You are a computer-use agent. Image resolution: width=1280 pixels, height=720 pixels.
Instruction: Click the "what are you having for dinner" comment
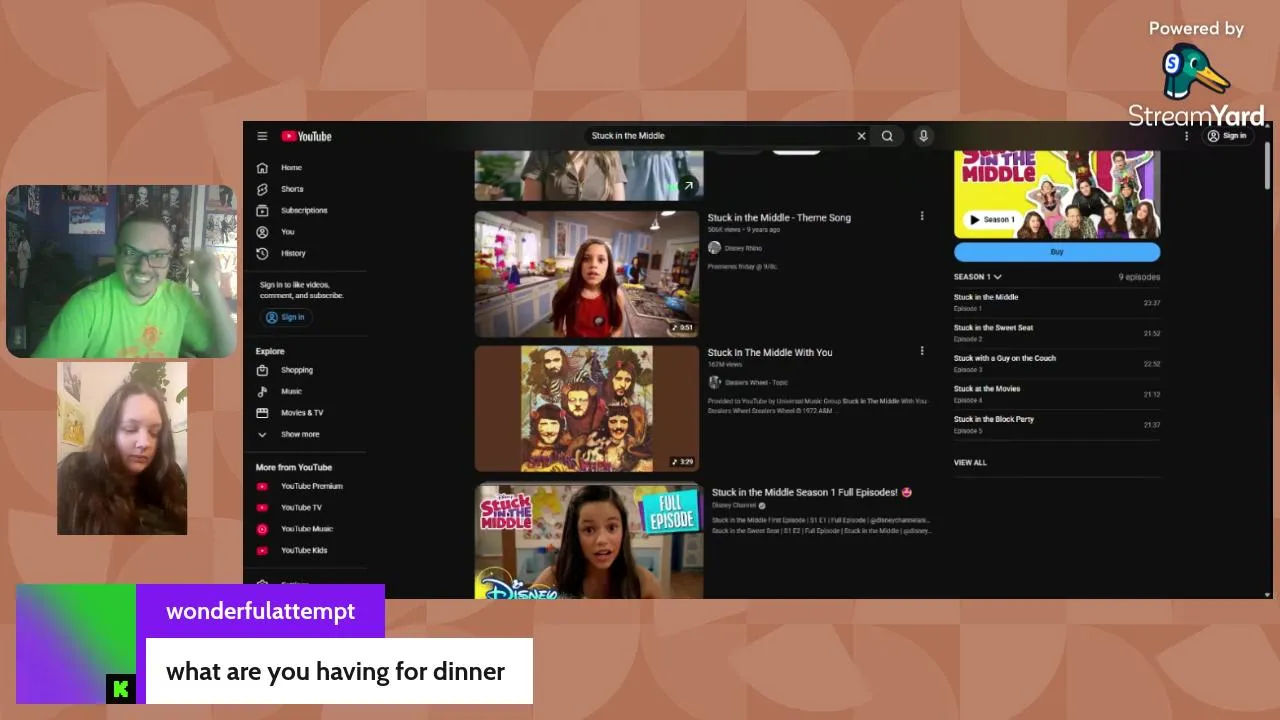pyautogui.click(x=339, y=671)
